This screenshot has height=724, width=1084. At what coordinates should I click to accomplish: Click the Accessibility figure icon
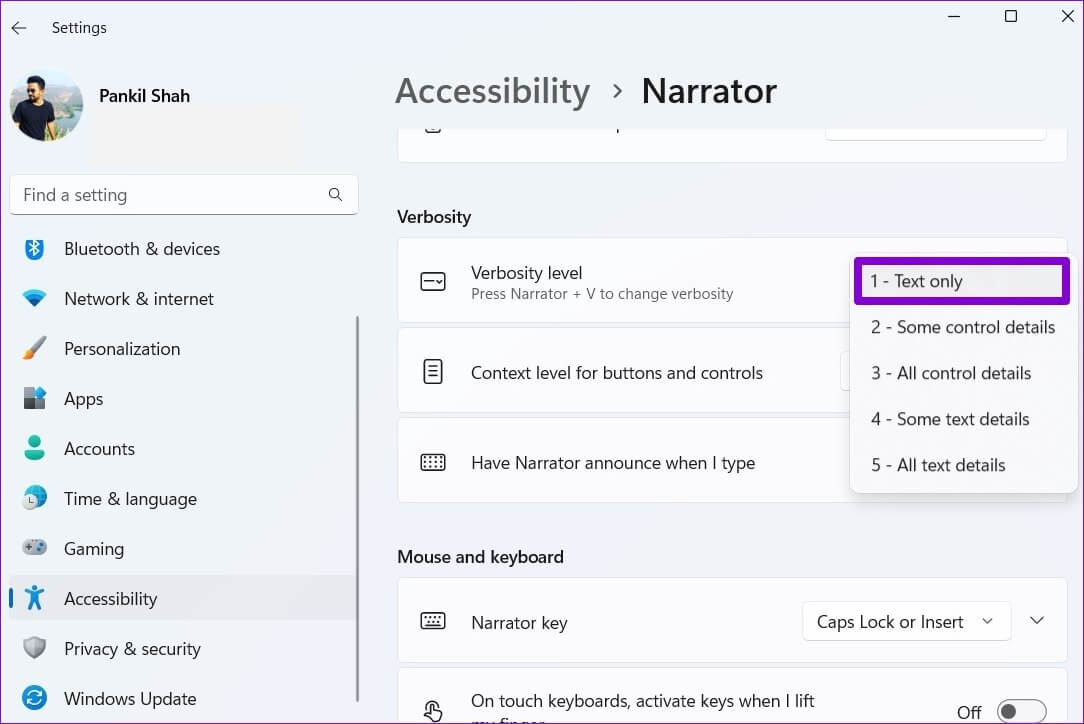tap(34, 598)
